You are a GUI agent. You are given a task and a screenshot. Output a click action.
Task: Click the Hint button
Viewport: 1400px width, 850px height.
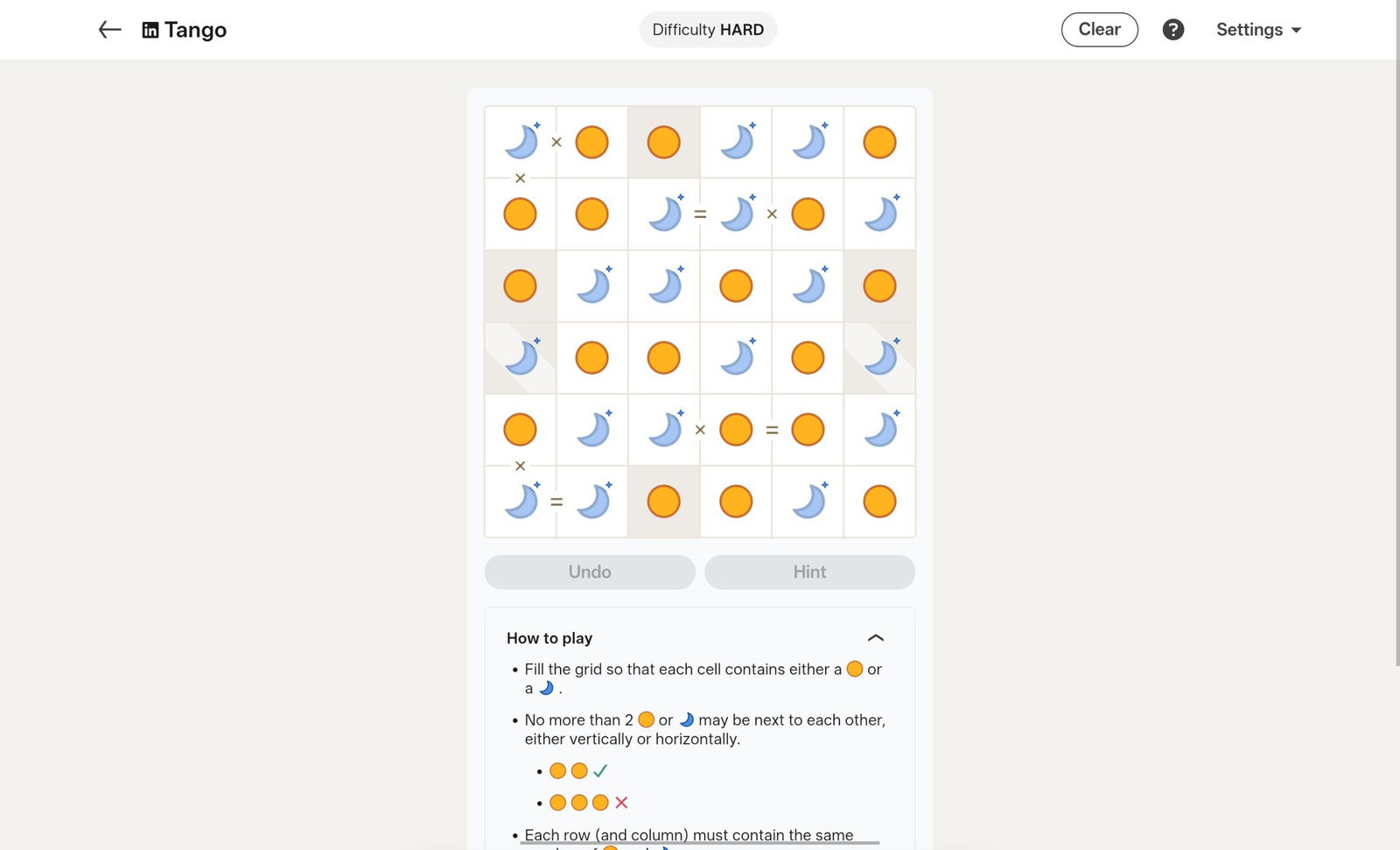pyautogui.click(x=809, y=572)
